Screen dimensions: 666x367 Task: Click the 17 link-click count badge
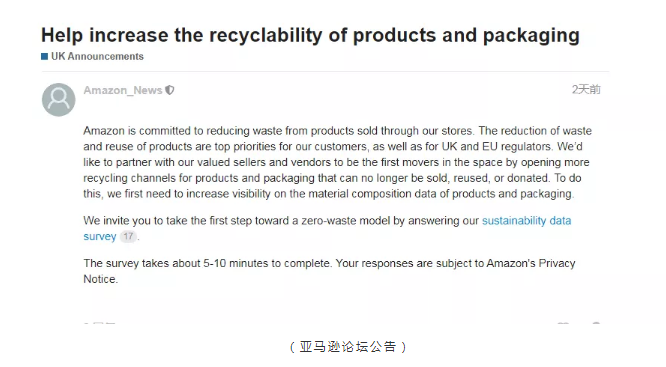pyautogui.click(x=128, y=236)
